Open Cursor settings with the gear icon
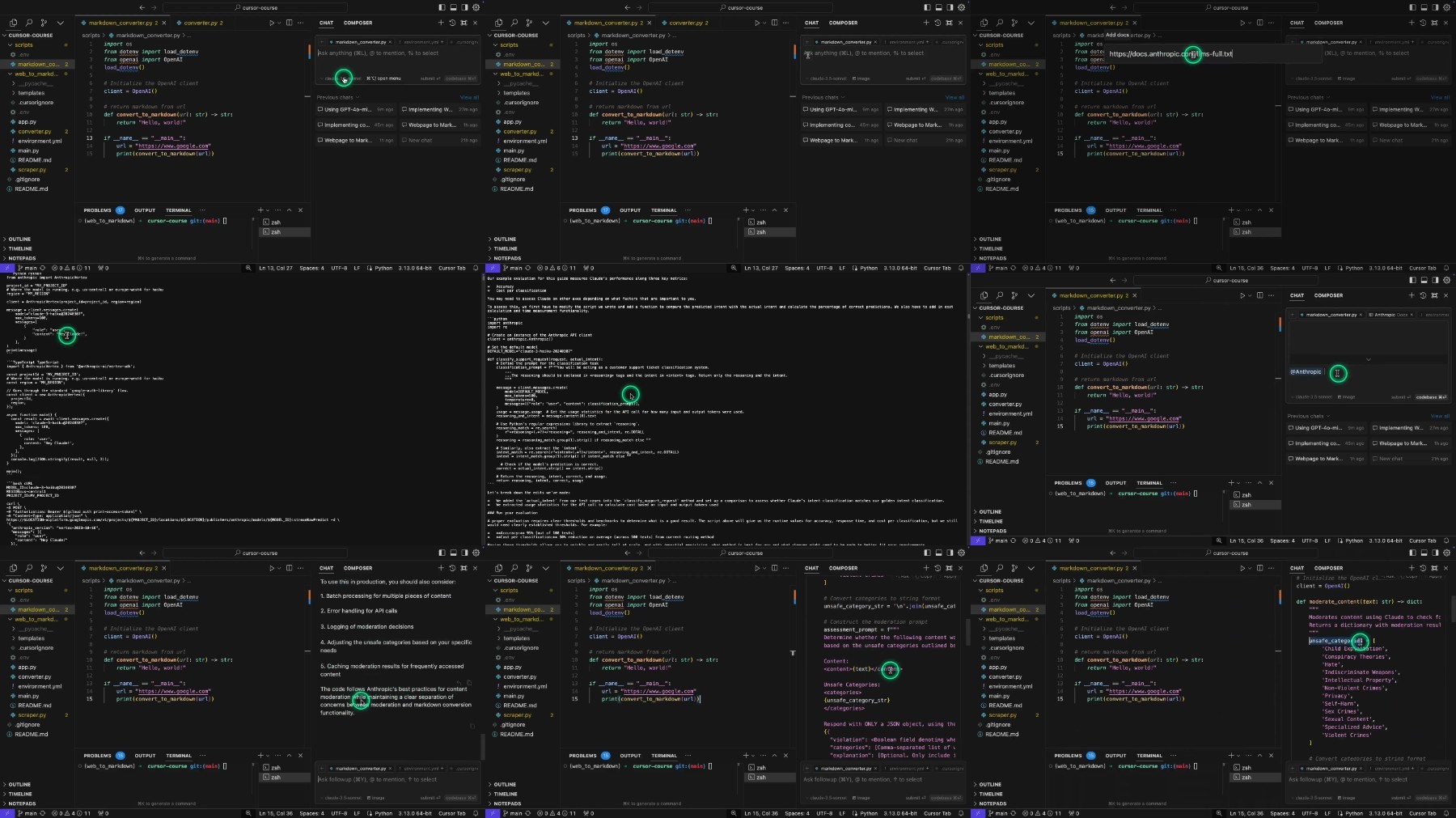 tap(477, 7)
